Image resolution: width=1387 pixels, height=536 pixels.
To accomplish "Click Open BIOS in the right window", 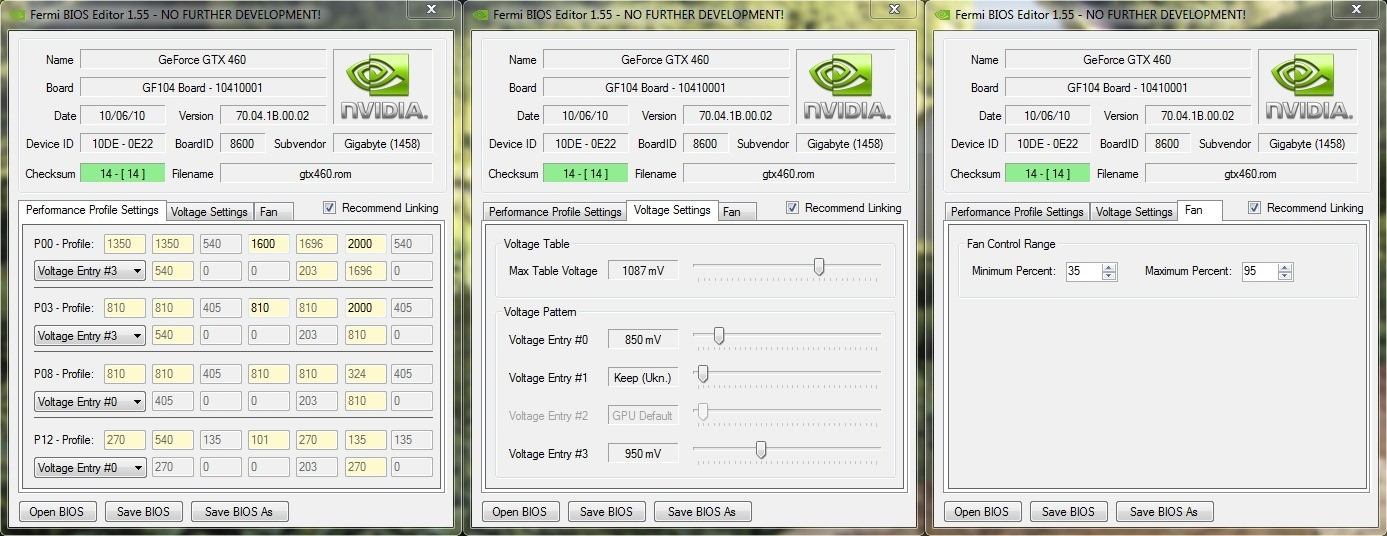I will click(982, 512).
